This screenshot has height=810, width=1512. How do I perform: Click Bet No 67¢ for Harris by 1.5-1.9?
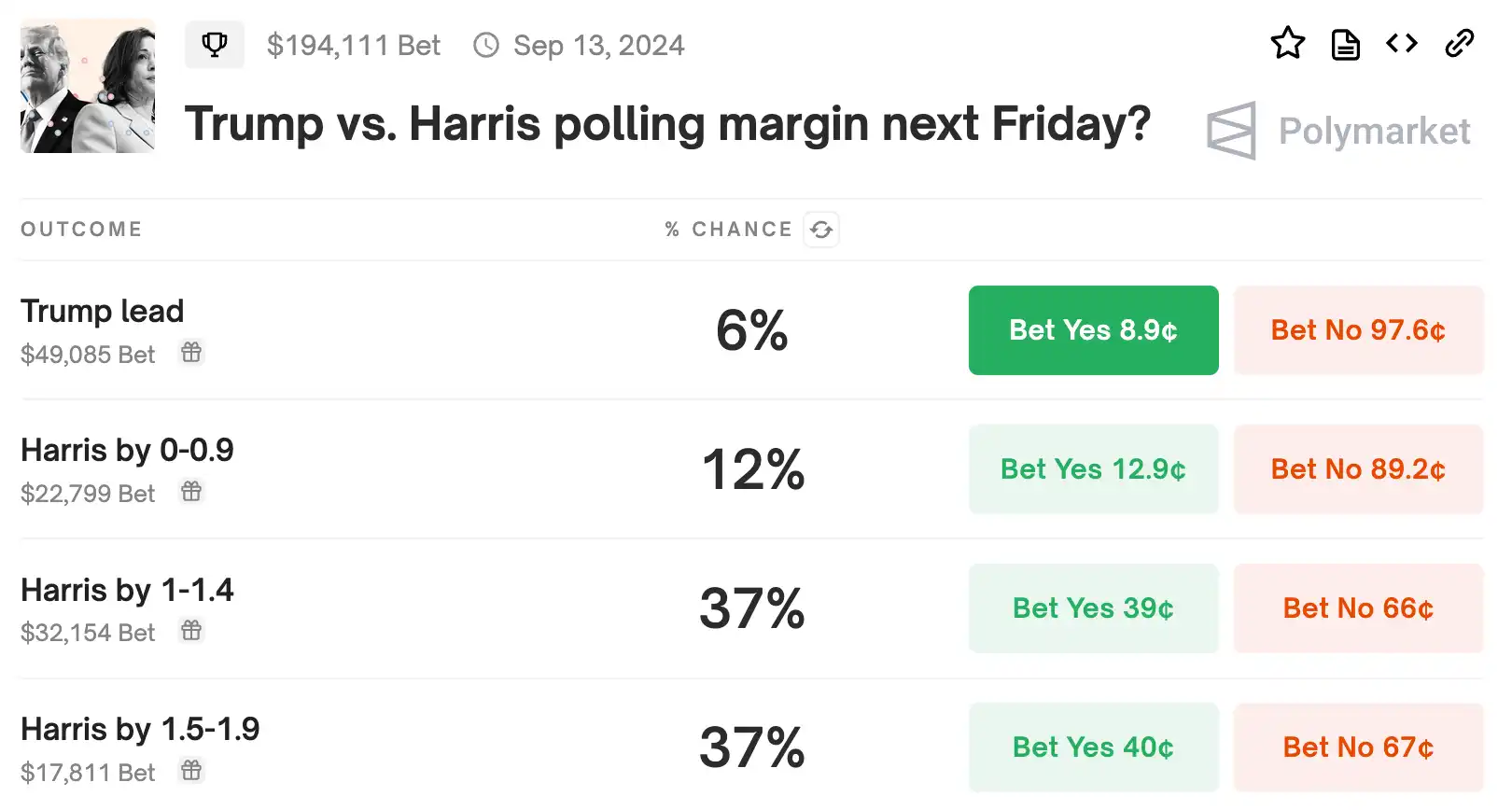point(1358,747)
